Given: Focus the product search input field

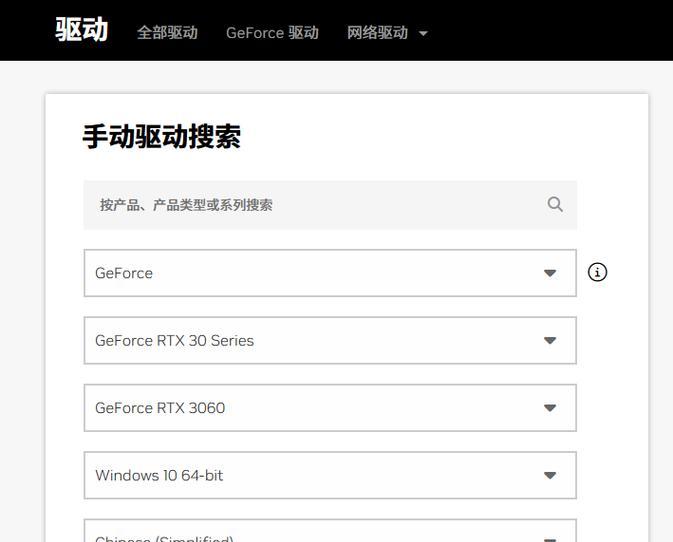Looking at the screenshot, I should (x=330, y=205).
